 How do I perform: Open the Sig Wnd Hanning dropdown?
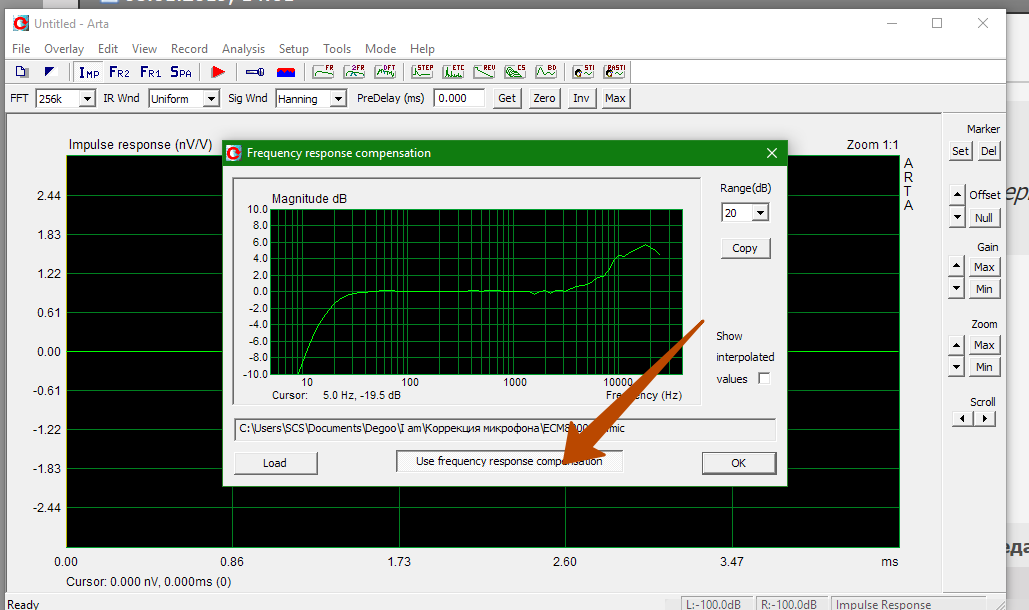coord(337,99)
